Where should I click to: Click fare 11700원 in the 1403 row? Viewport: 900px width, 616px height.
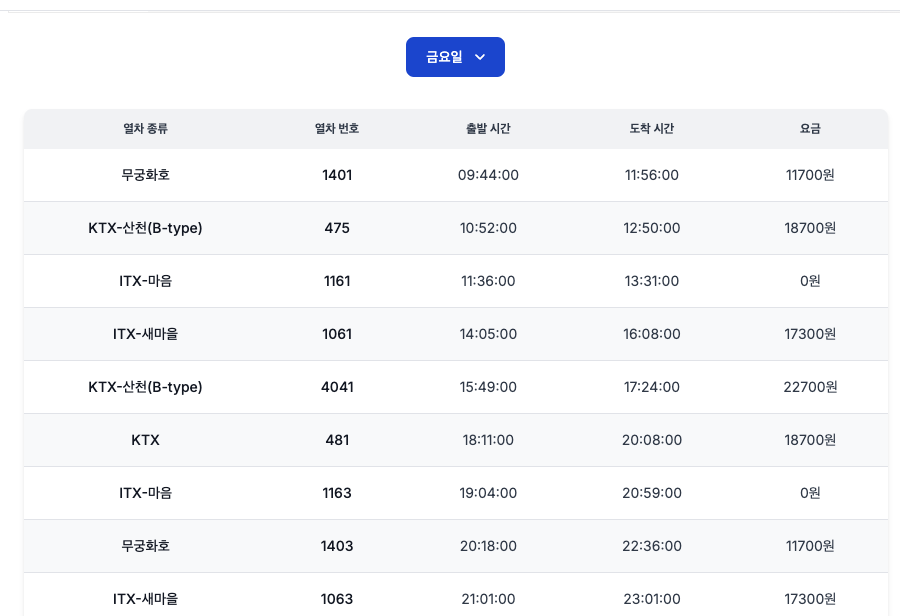point(810,546)
